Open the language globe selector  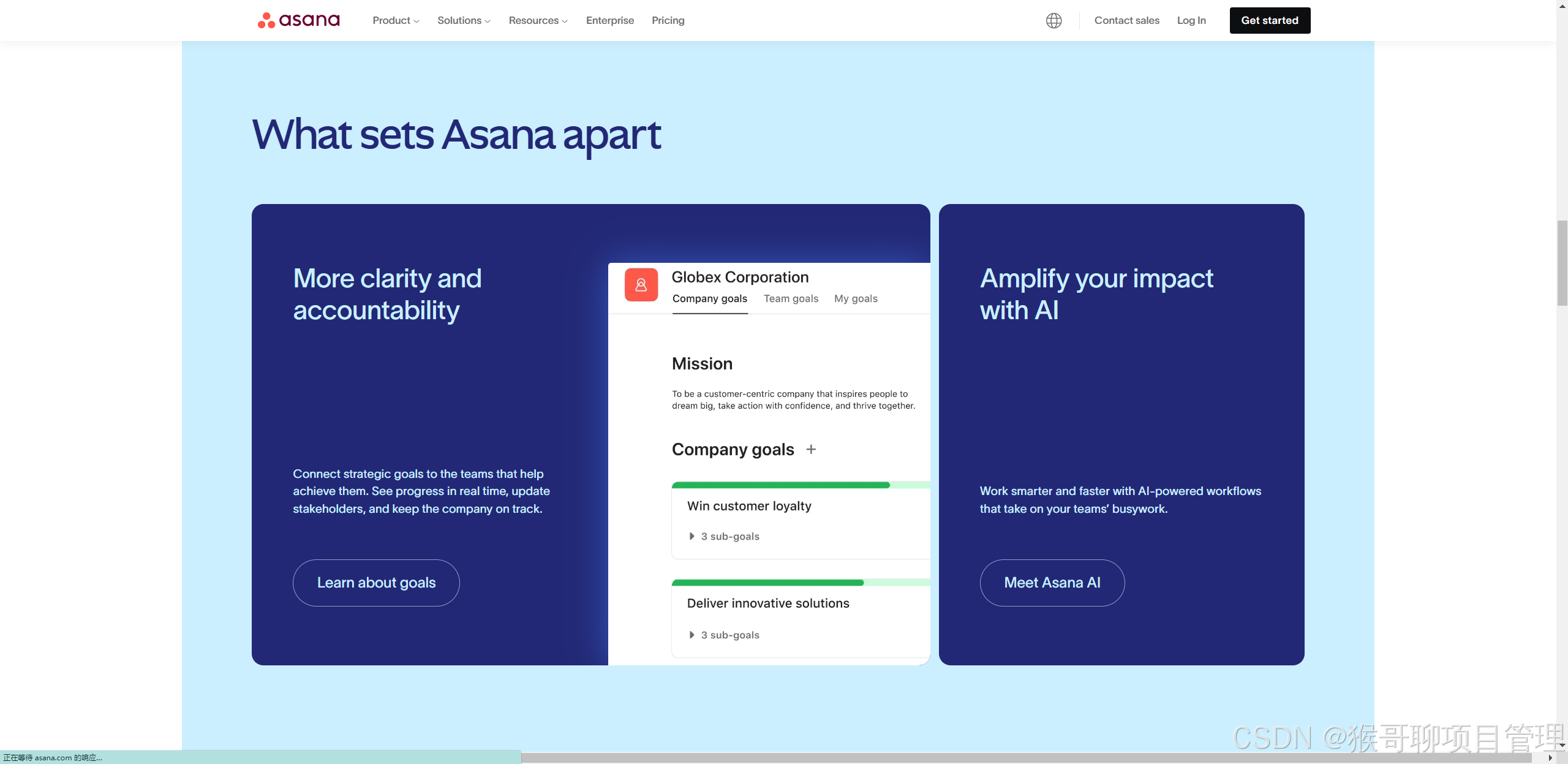click(1053, 20)
